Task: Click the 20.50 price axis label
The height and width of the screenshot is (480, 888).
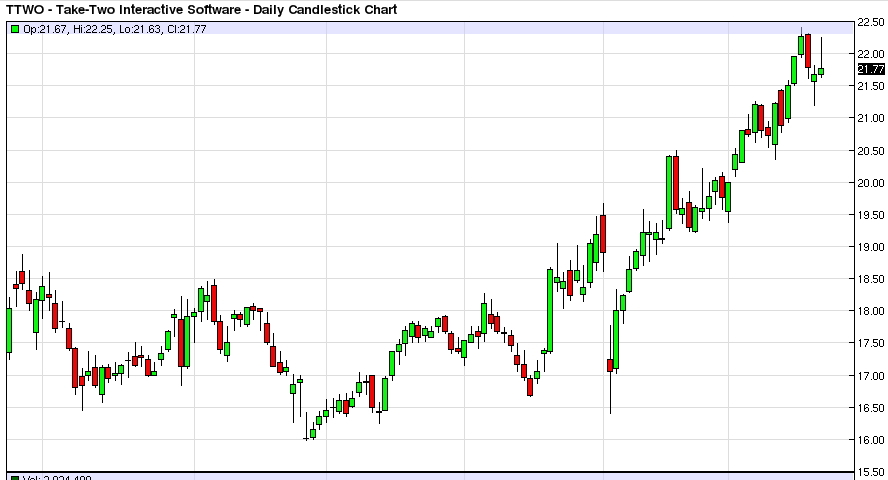Action: click(871, 151)
